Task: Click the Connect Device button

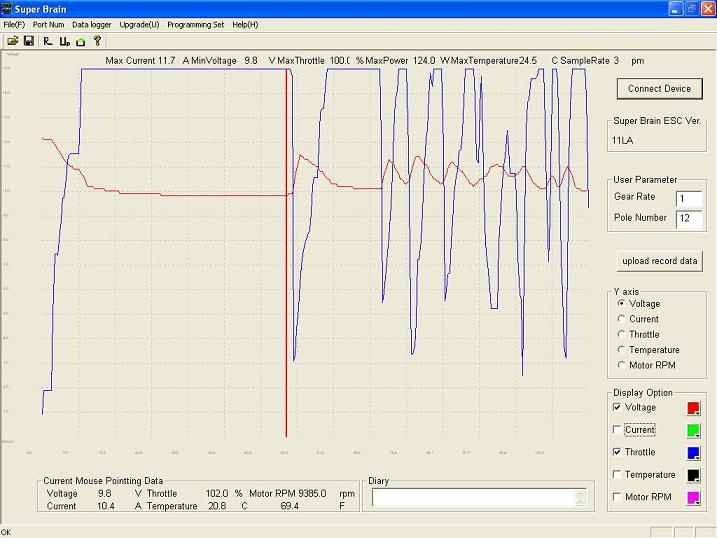Action: 659,89
